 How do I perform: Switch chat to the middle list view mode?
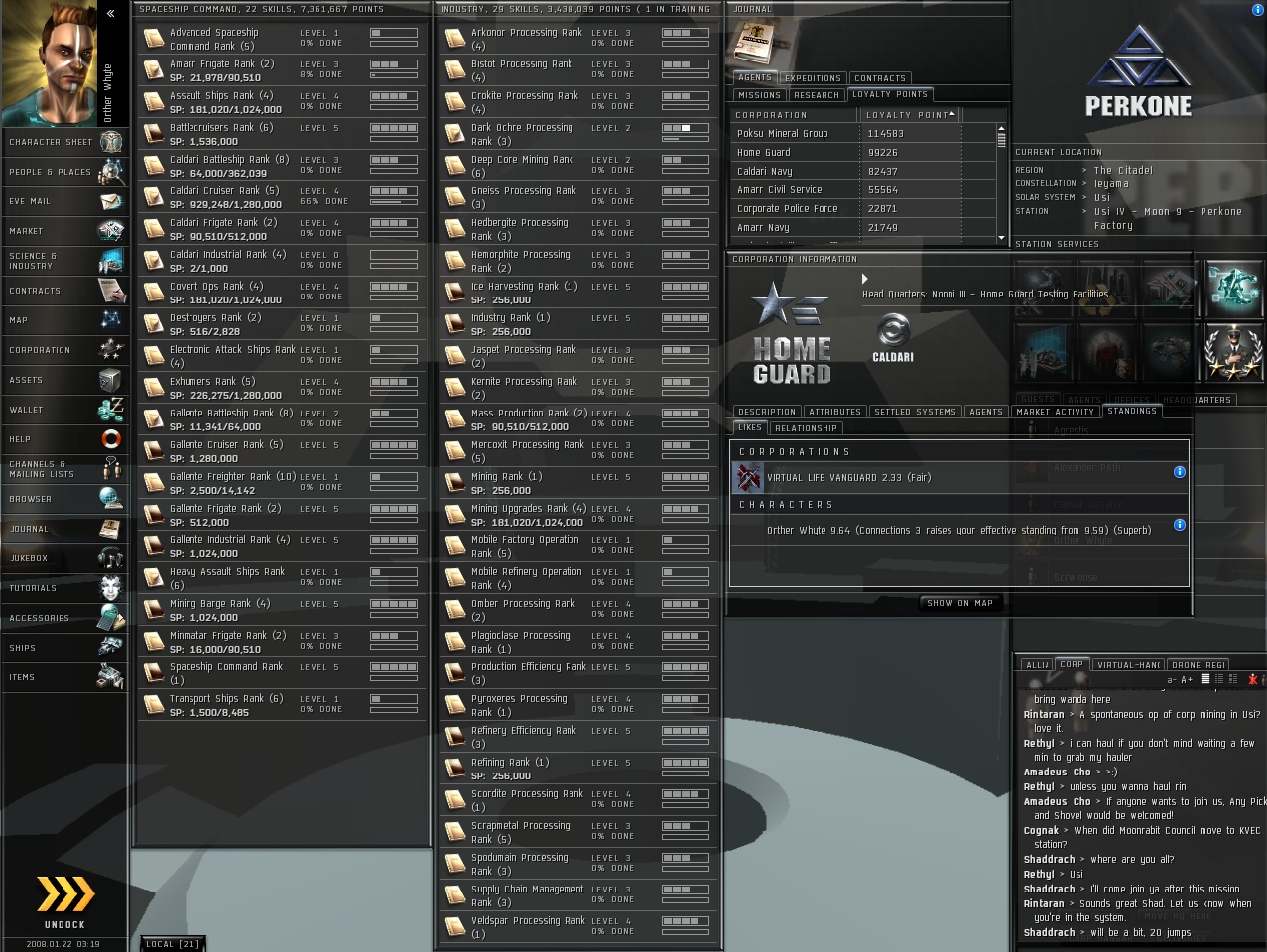[x=1219, y=679]
